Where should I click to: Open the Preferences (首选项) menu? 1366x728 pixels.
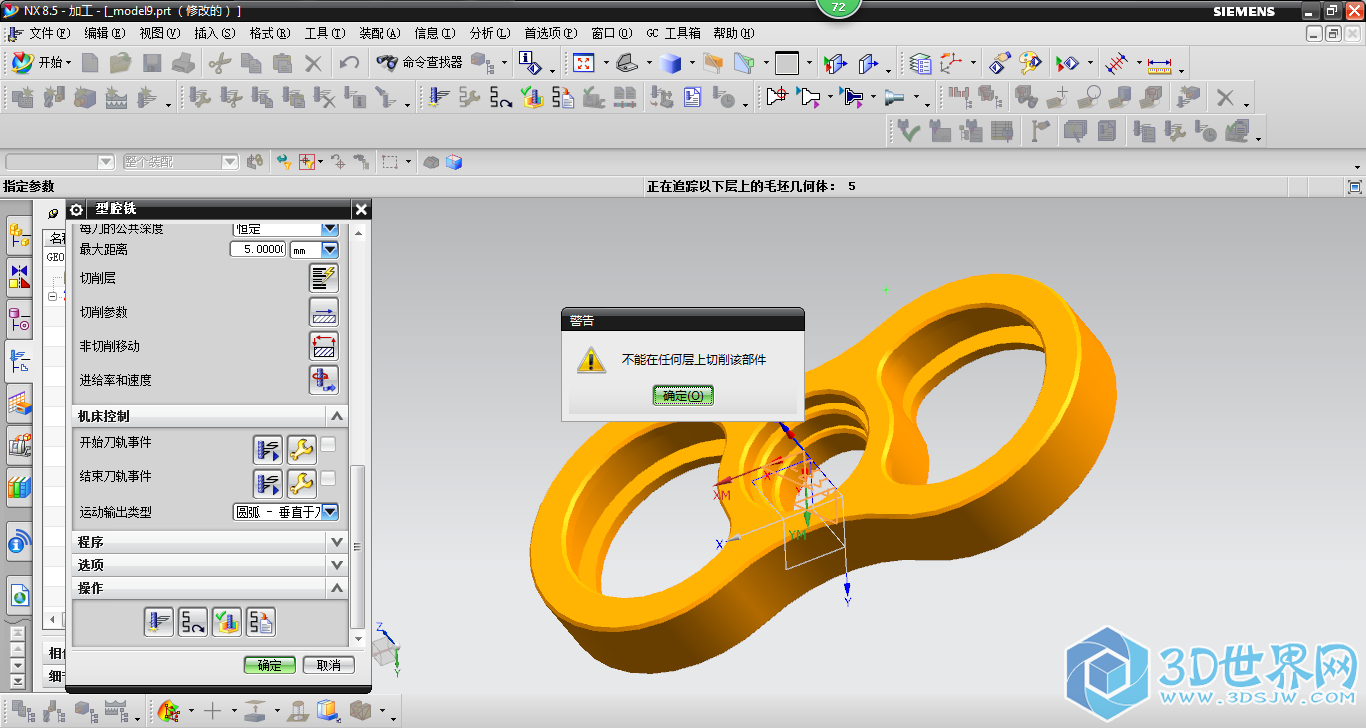click(x=551, y=33)
